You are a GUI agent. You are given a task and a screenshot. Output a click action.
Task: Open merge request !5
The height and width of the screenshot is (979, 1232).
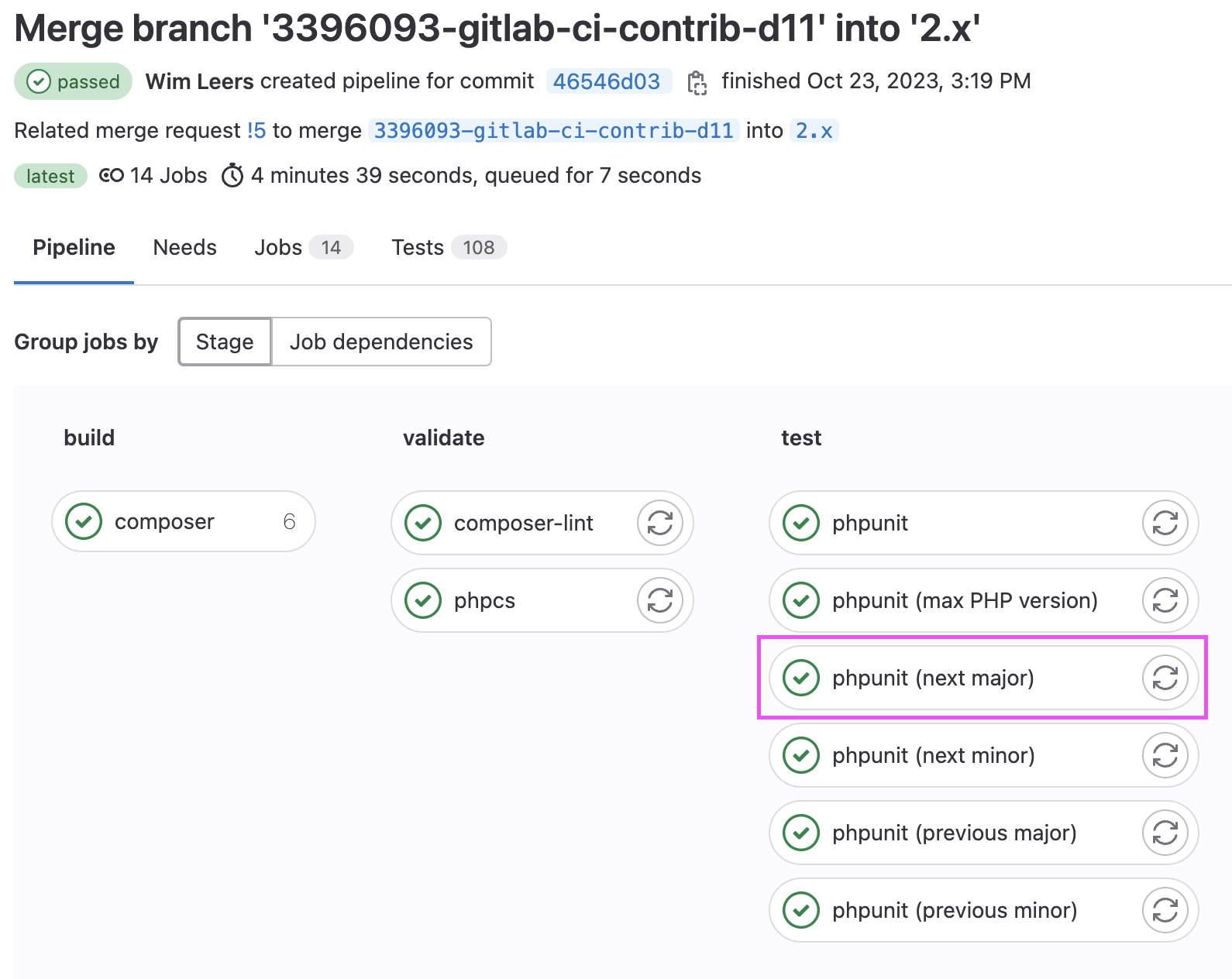coord(256,130)
